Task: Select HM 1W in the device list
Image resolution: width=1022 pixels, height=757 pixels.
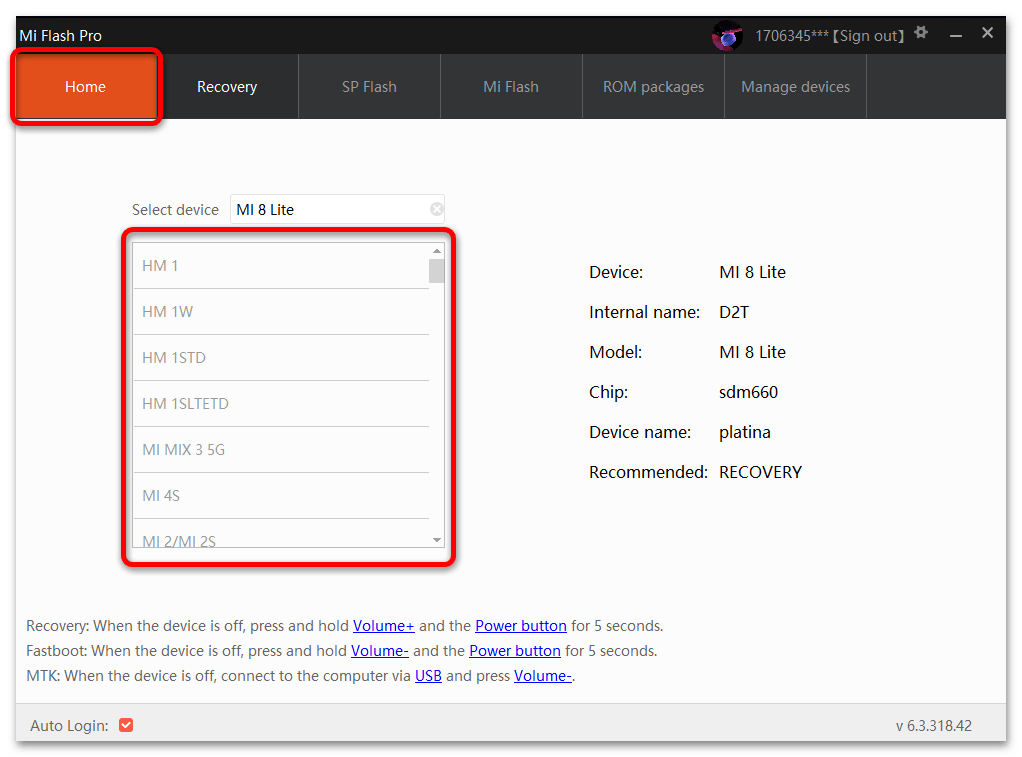Action: tap(281, 312)
